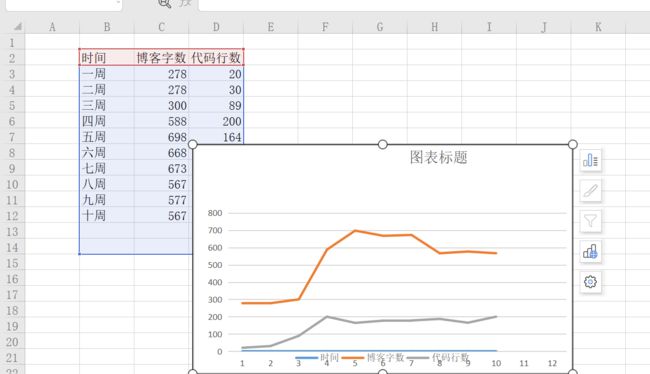Click the cell with value 164
This screenshot has height=374, width=650.
pos(216,137)
